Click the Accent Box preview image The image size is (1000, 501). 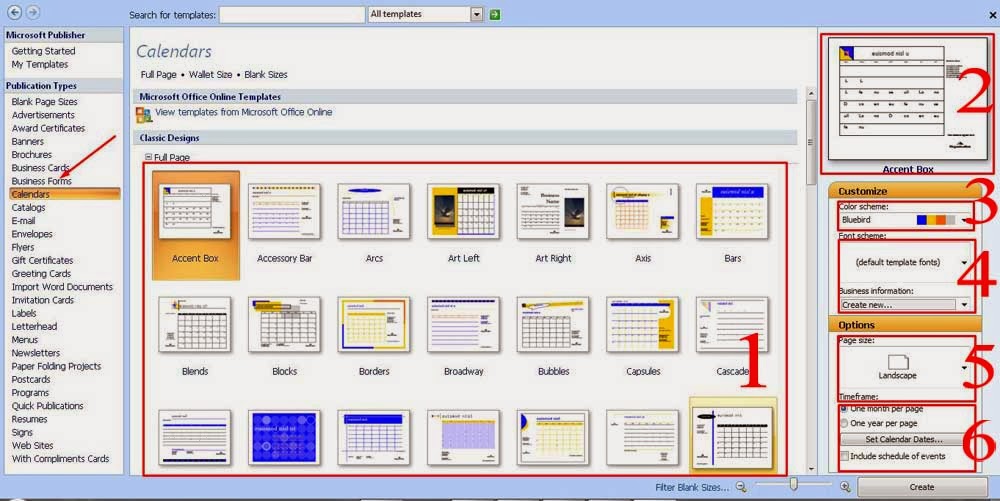906,98
